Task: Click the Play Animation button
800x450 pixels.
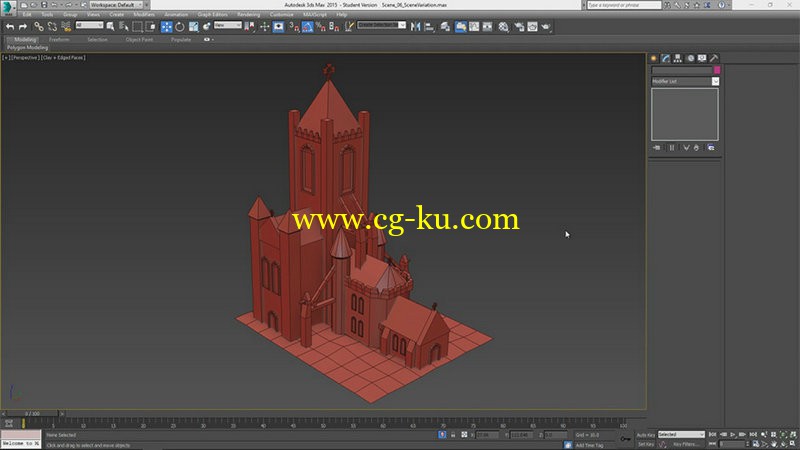Action: coord(733,435)
